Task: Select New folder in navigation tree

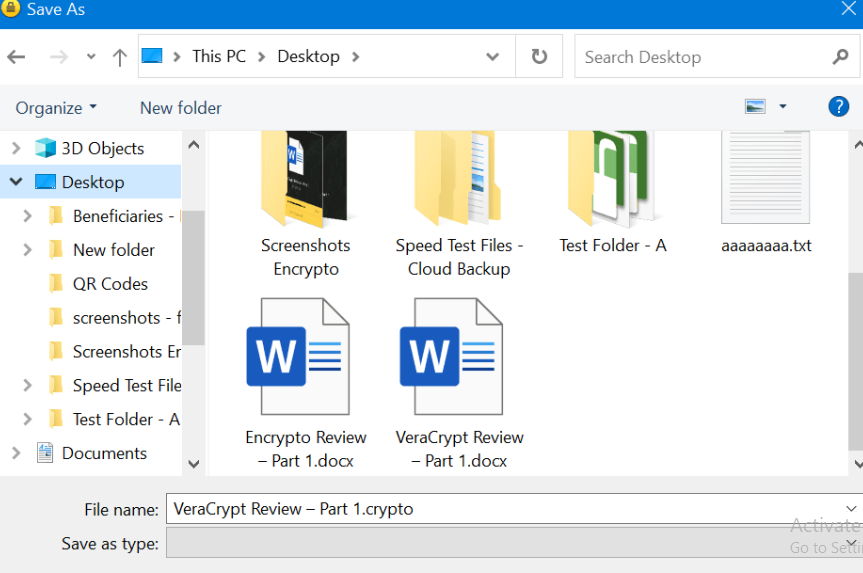Action: pyautogui.click(x=113, y=250)
